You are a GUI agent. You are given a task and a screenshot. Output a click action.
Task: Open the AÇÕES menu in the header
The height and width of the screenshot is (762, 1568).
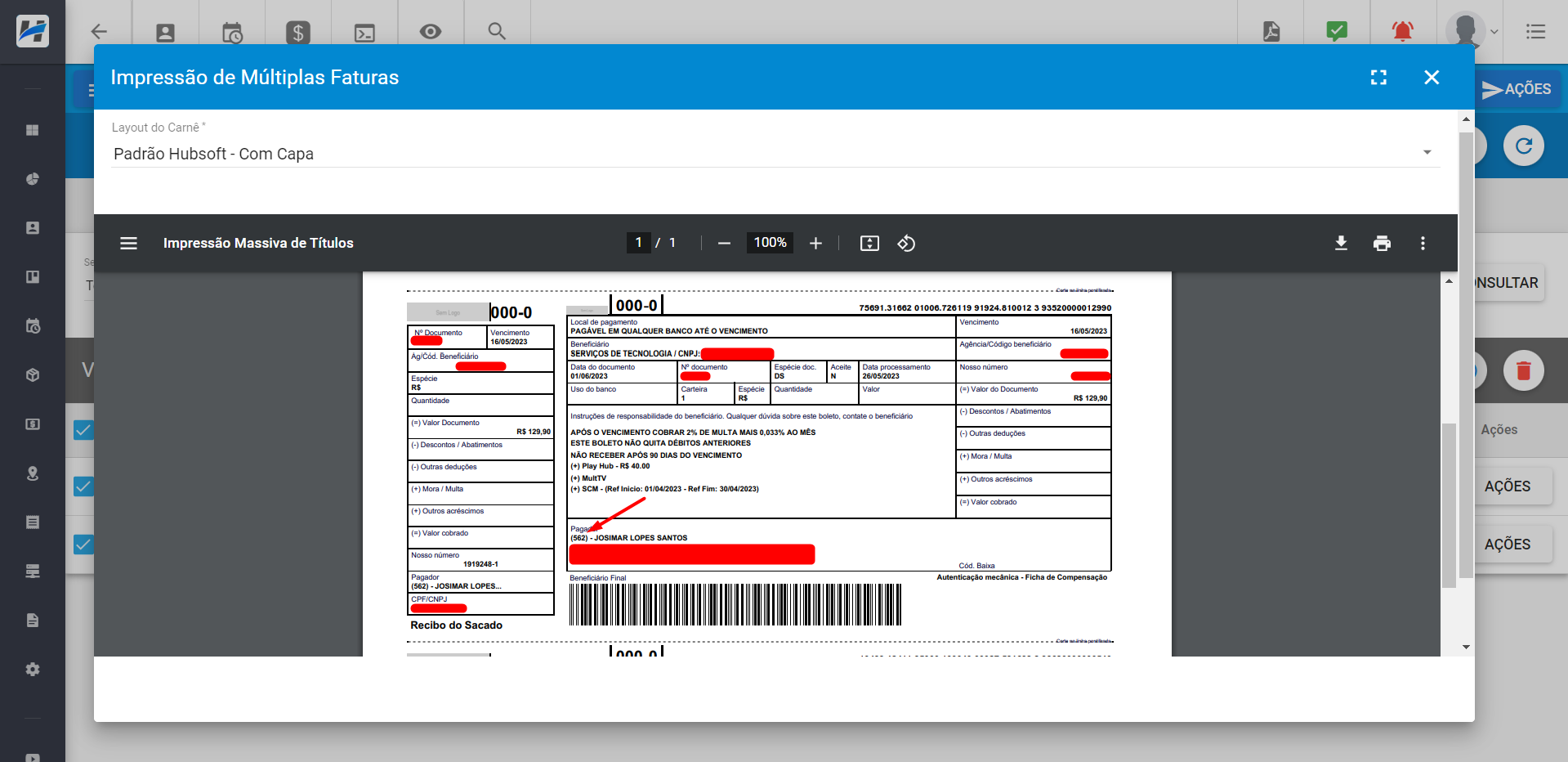pyautogui.click(x=1517, y=89)
